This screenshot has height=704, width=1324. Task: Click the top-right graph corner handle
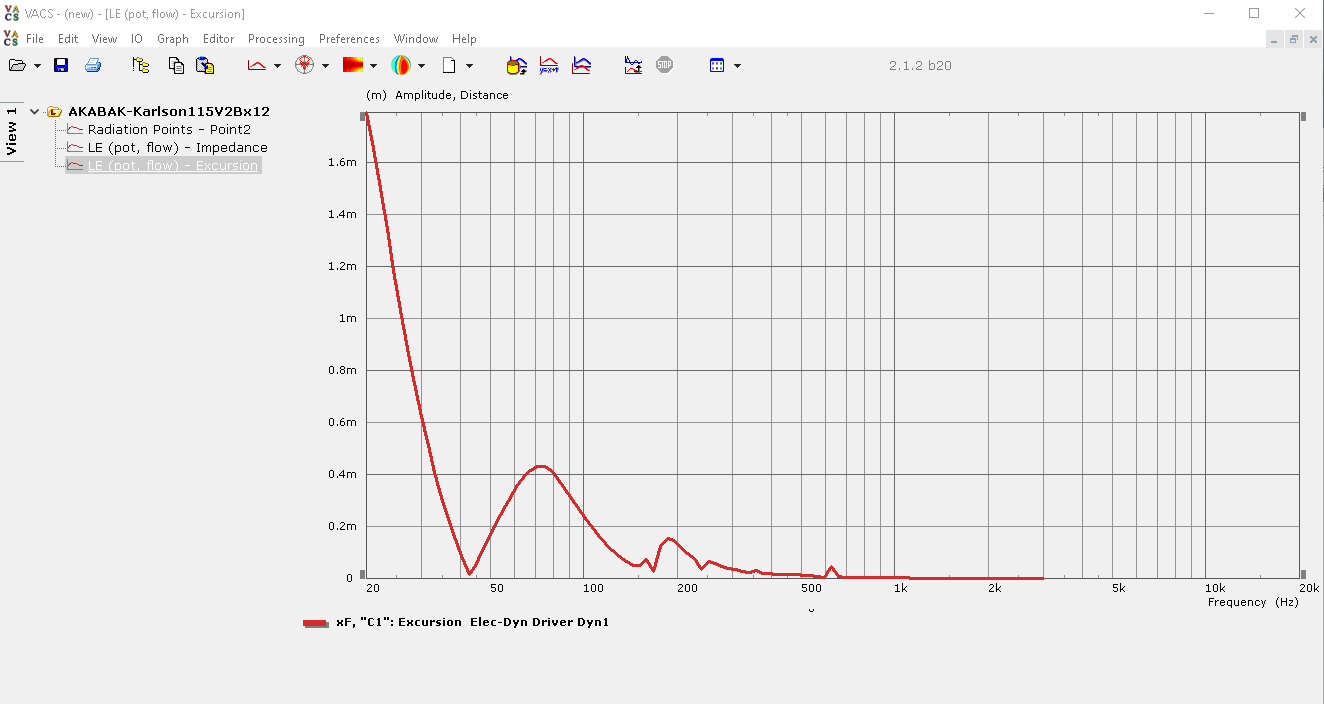pyautogui.click(x=1303, y=116)
